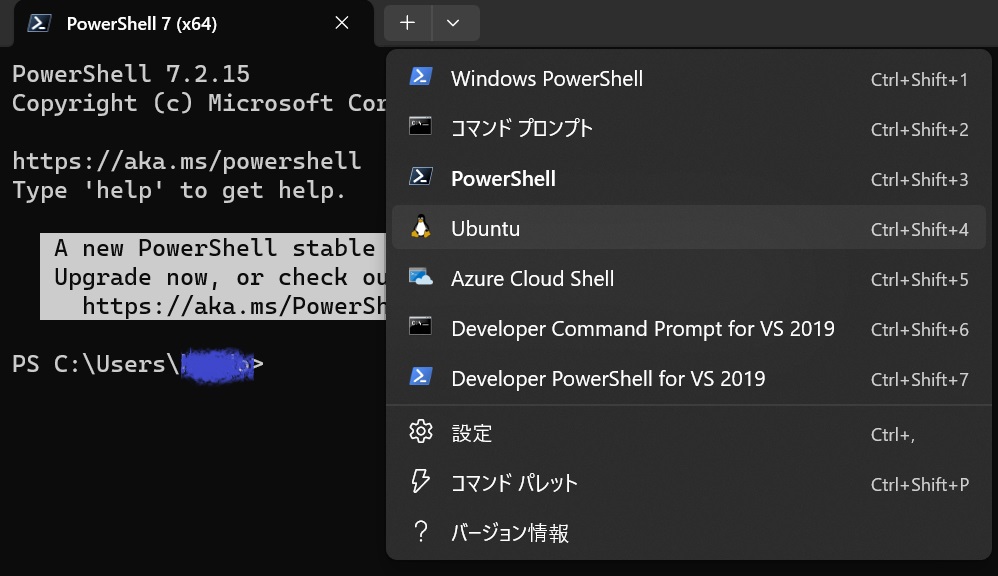Launch the Ubuntu profile from menu
Image resolution: width=998 pixels, height=576 pixels.
tap(485, 229)
